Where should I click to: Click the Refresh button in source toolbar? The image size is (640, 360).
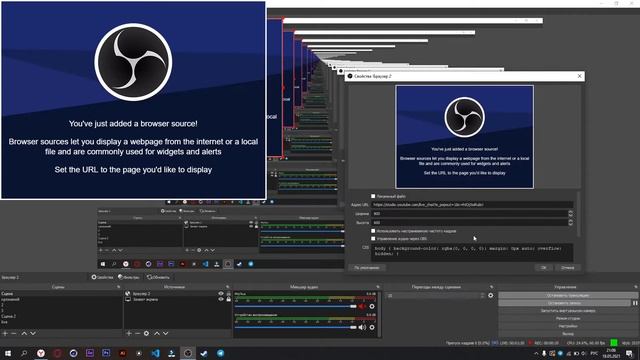(x=158, y=277)
